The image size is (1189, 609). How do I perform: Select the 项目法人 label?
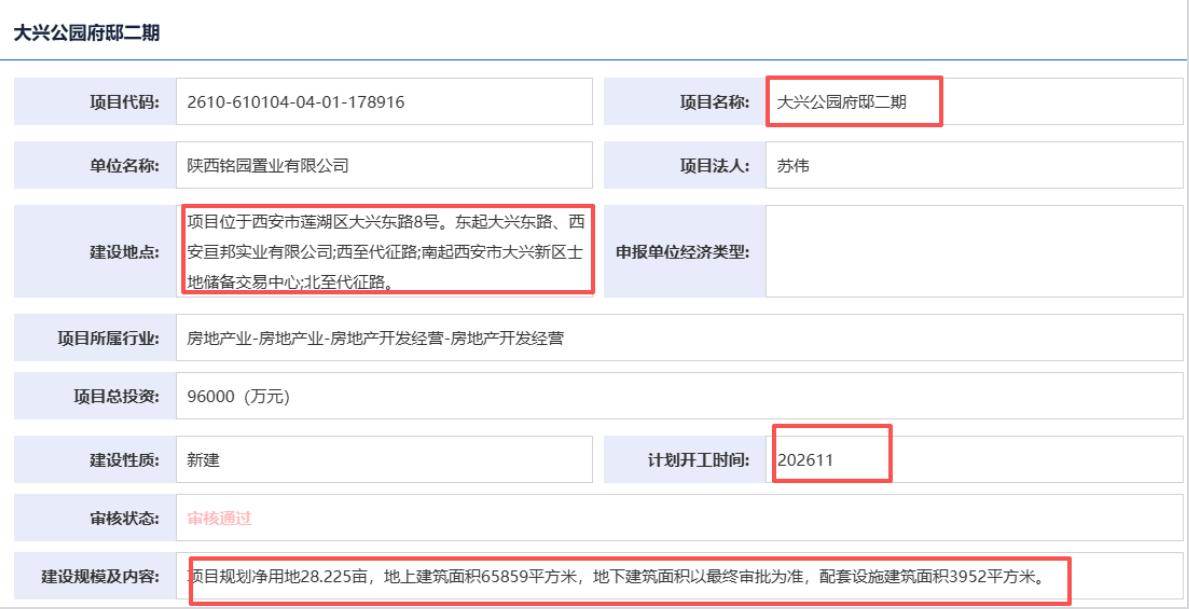714,165
